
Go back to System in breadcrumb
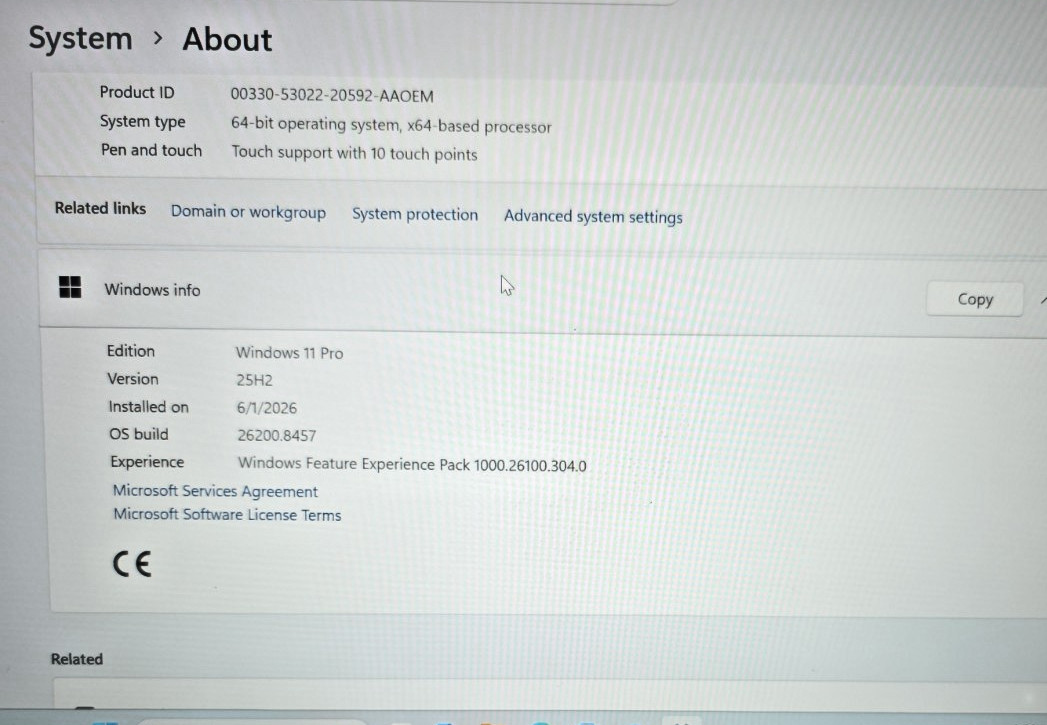[x=80, y=38]
